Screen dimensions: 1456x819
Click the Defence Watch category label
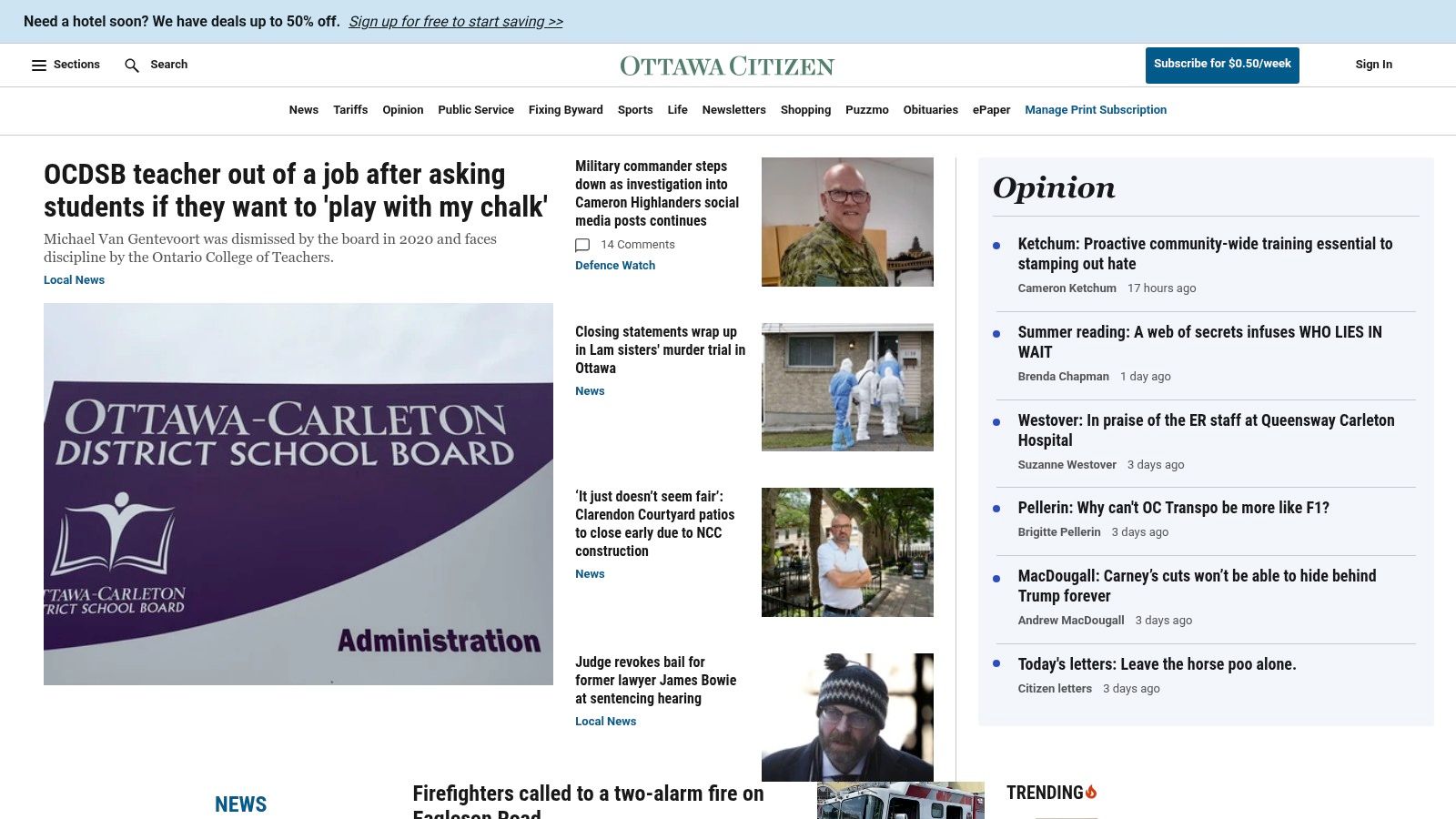[615, 265]
